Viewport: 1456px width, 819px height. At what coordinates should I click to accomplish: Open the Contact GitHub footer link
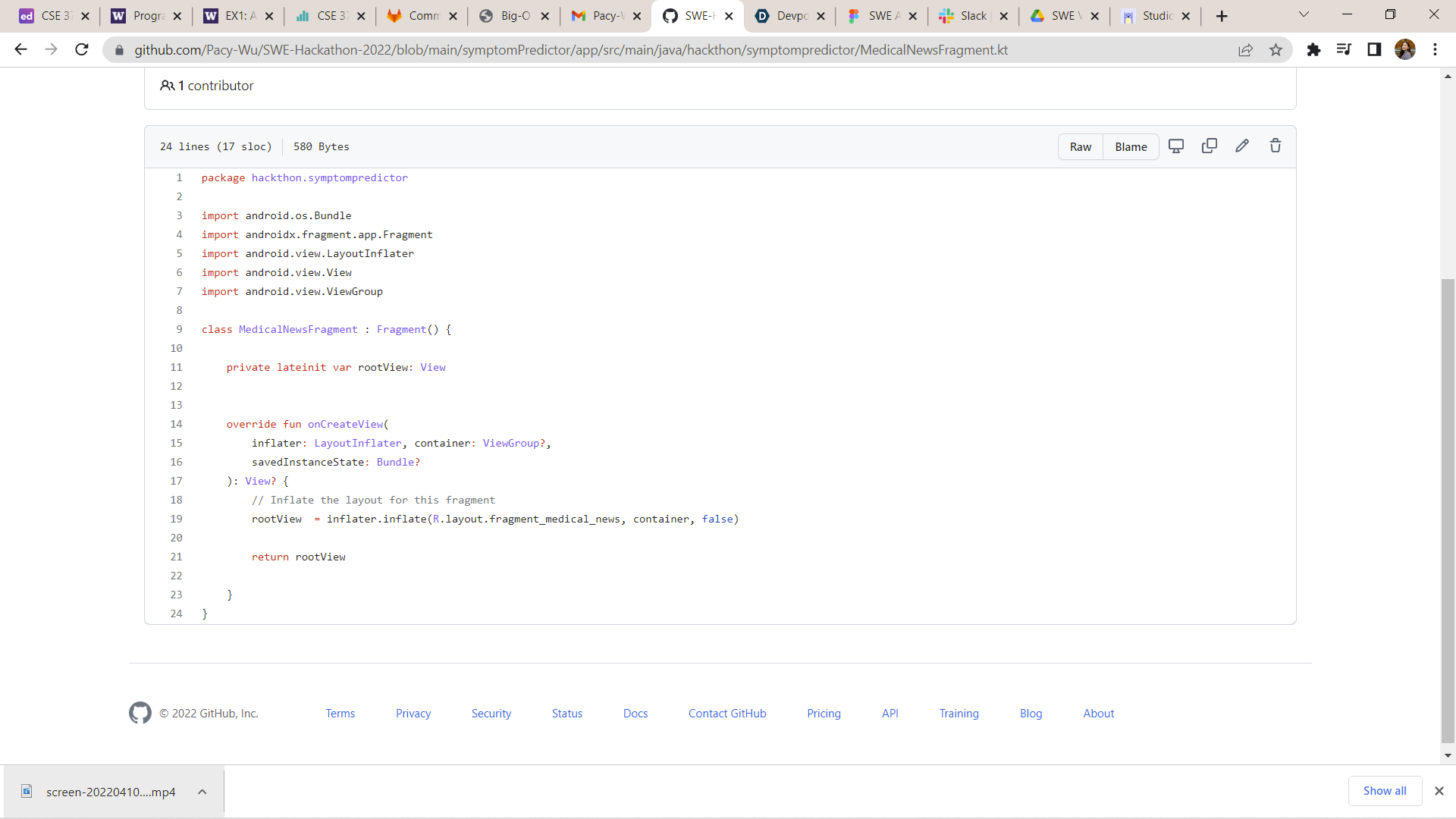coord(727,714)
